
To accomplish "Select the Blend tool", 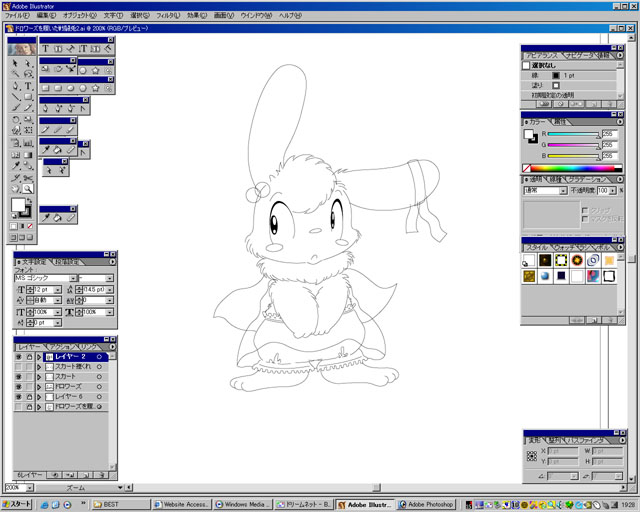I will pyautogui.click(x=28, y=166).
